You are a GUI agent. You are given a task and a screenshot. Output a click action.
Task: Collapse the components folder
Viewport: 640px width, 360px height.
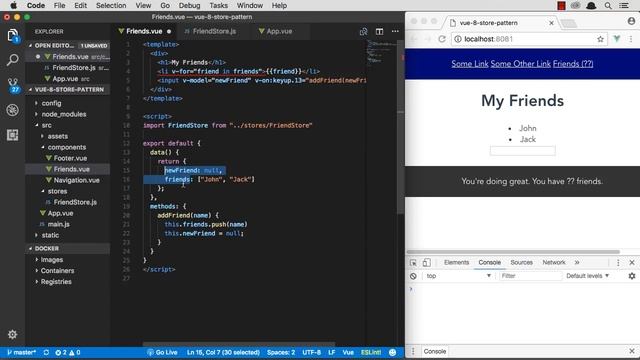(67, 147)
